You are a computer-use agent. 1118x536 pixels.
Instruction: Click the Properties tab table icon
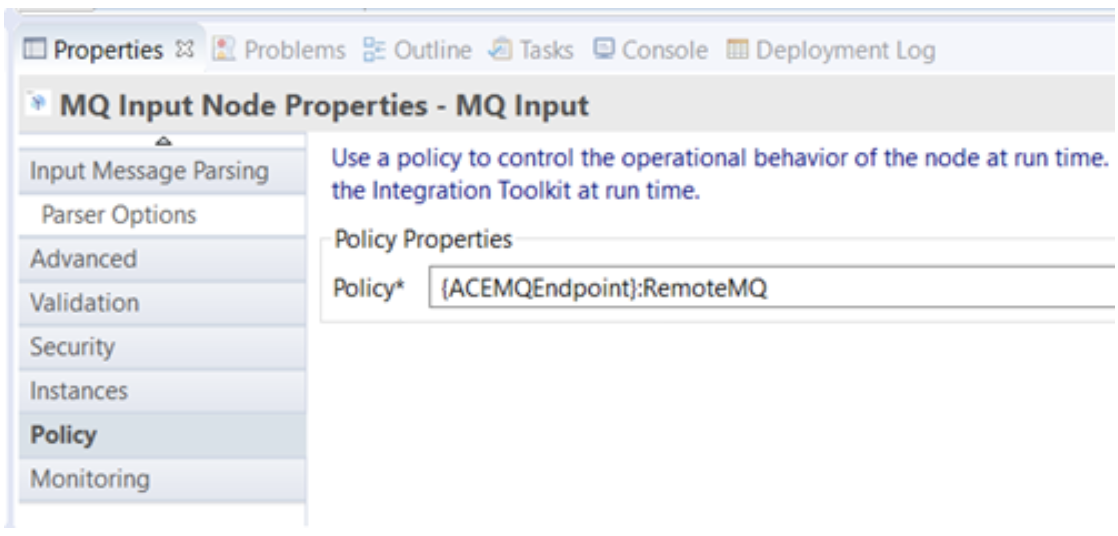35,50
